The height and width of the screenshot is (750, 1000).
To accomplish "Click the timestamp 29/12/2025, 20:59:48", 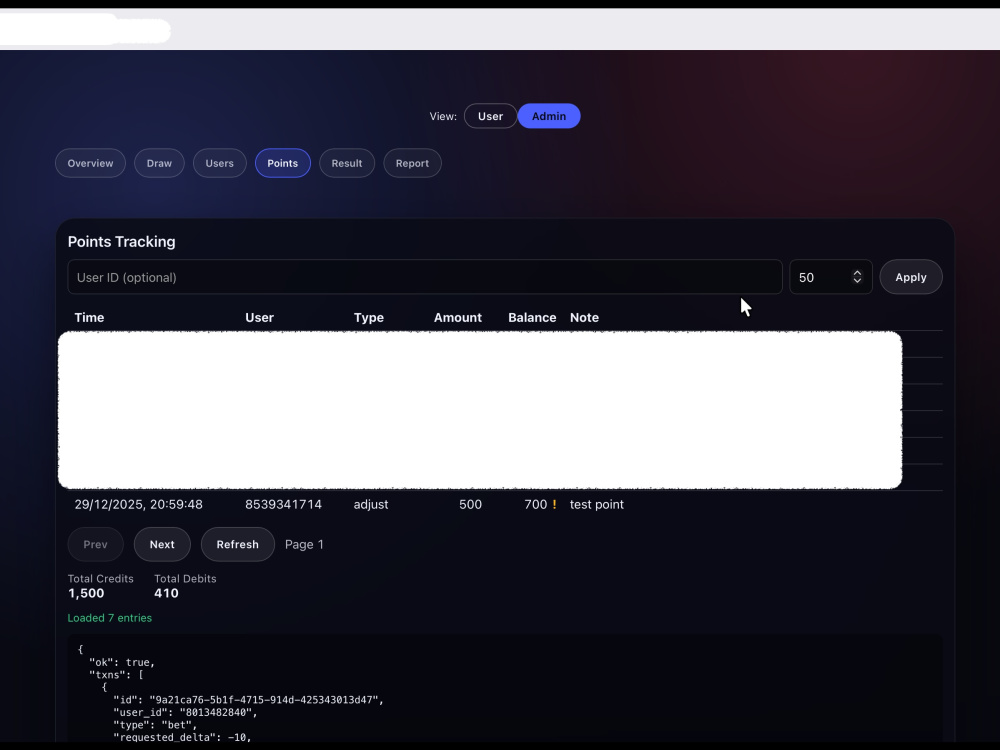I will (x=138, y=504).
